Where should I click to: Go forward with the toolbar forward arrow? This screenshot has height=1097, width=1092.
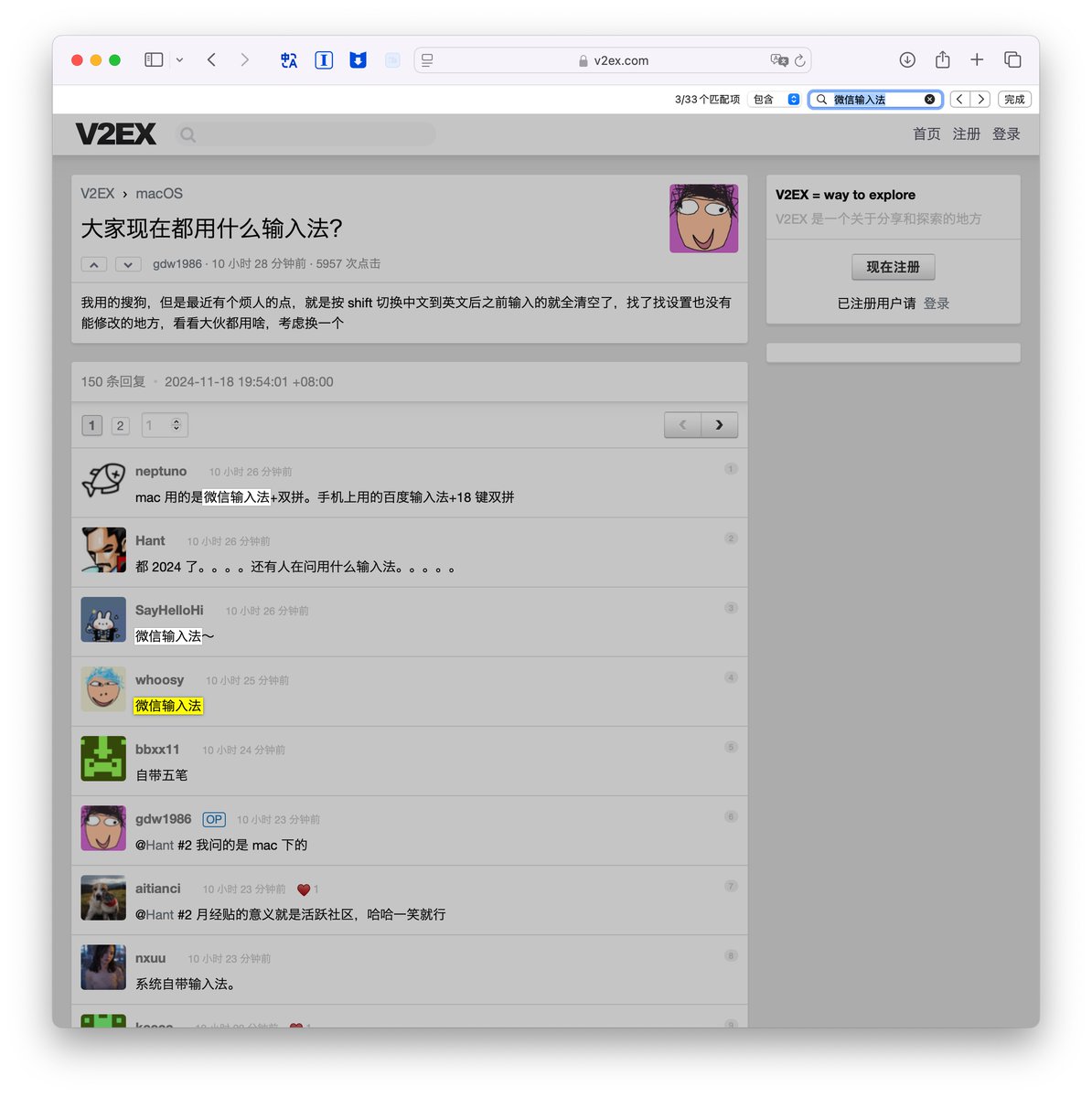point(244,60)
